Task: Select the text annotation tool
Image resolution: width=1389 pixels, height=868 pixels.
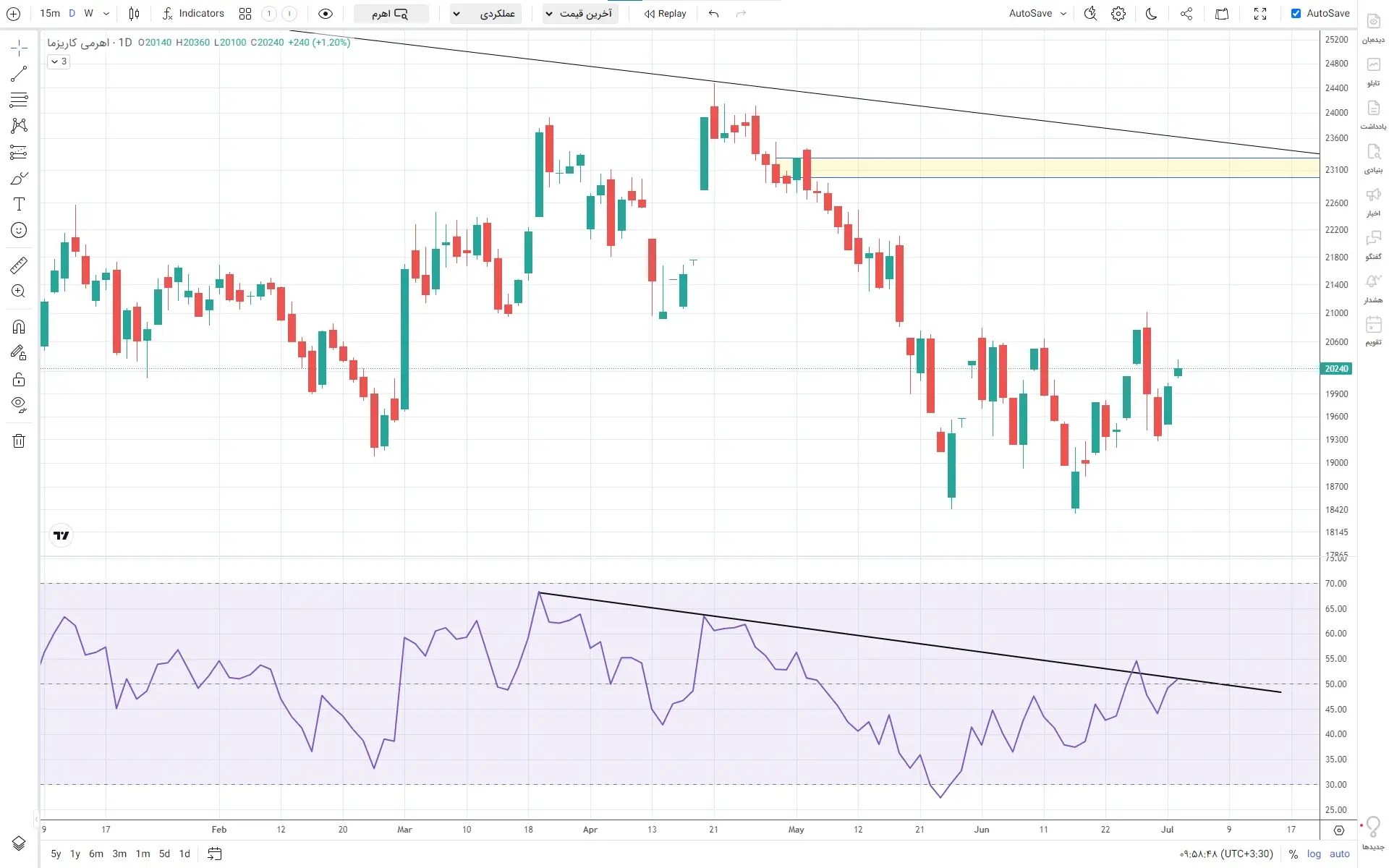Action: [19, 204]
